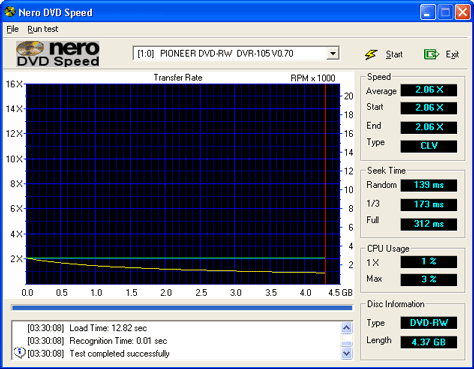Click the log scrollbar thumb
Screen dimensions: 474x369
(x=347, y=344)
